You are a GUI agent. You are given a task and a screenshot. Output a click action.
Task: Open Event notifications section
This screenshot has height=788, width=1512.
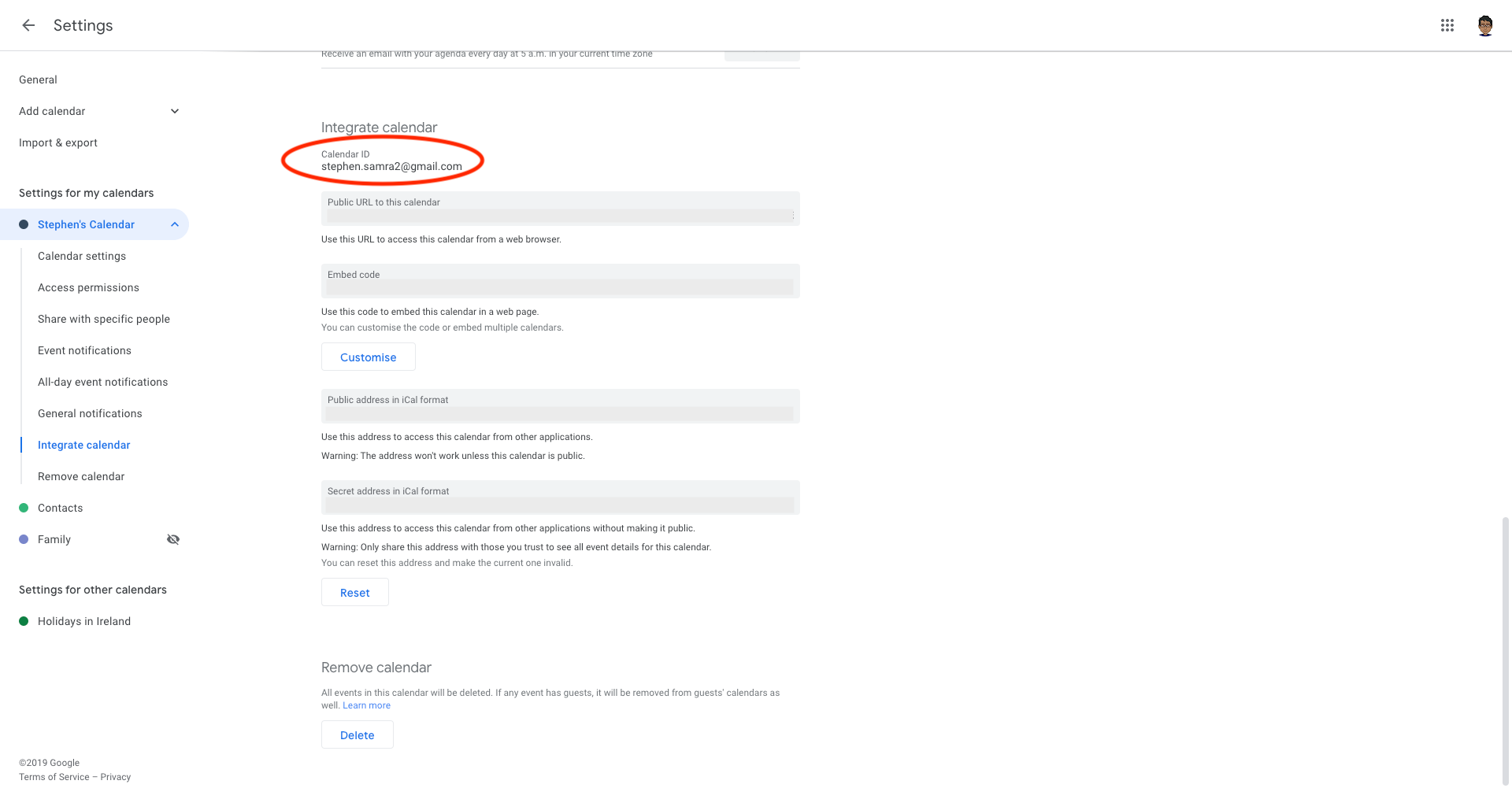tap(84, 350)
